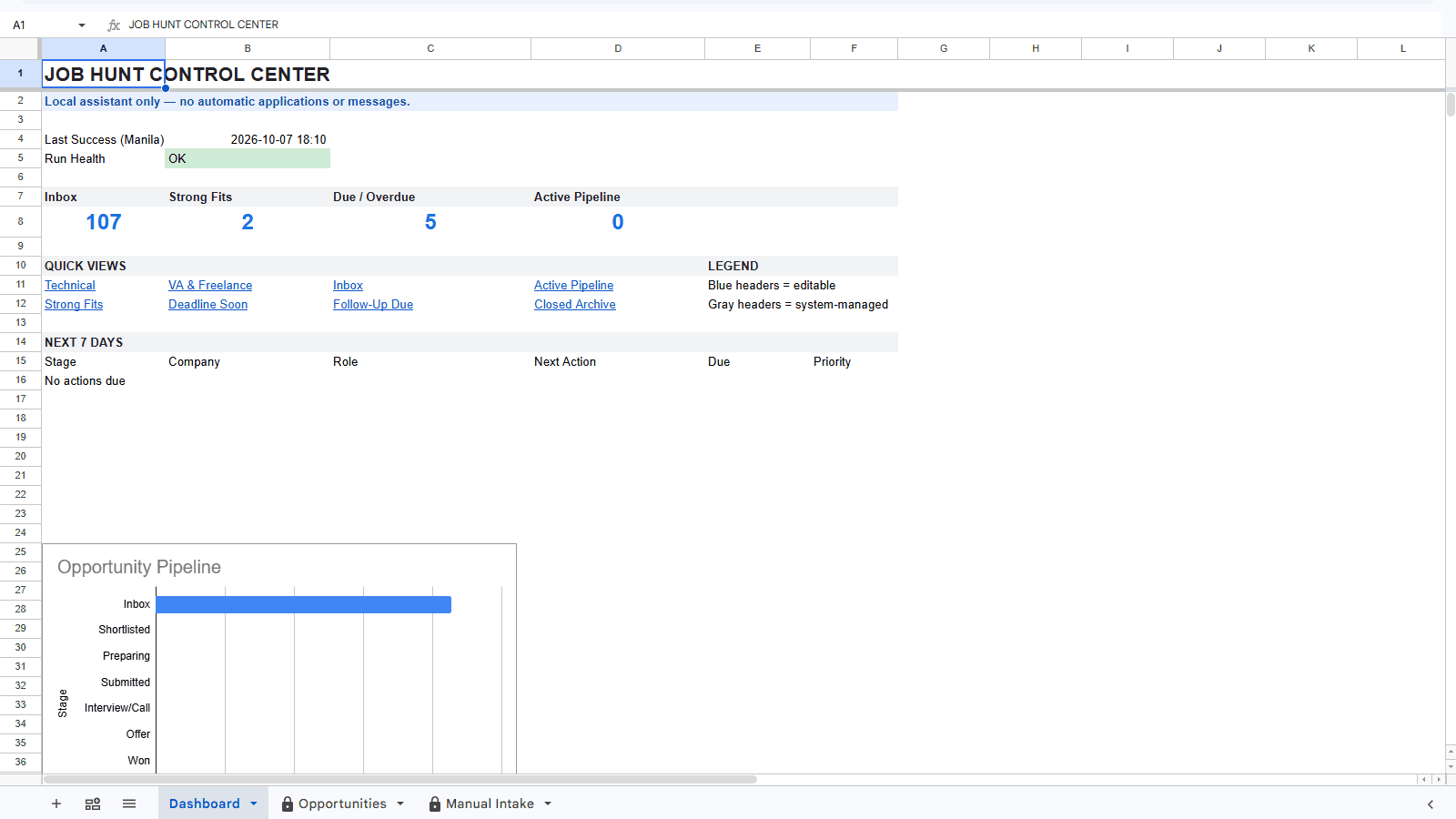Open the Inbox quick view link
Image resolution: width=1456 pixels, height=819 pixels.
(x=348, y=285)
